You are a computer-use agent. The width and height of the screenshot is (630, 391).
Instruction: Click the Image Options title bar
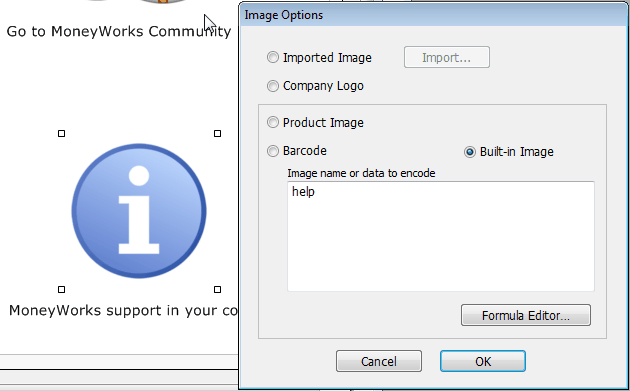[434, 15]
